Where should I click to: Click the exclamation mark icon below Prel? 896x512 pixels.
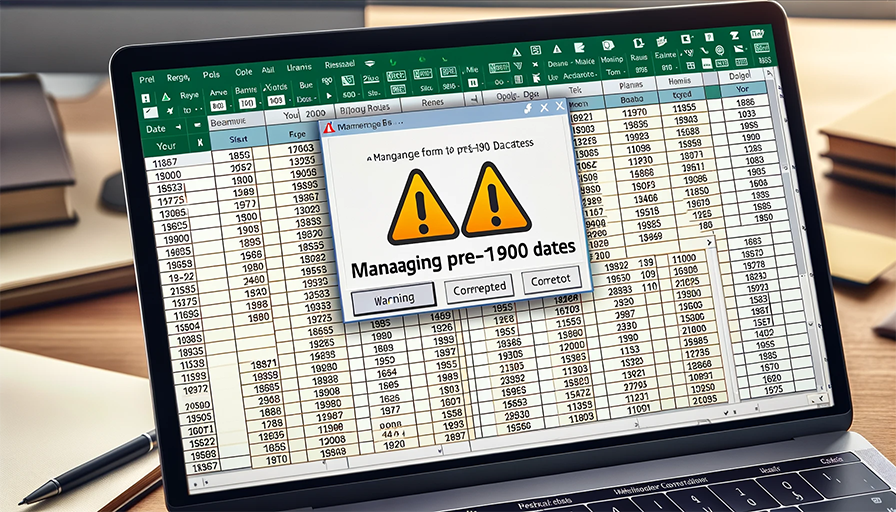click(145, 98)
